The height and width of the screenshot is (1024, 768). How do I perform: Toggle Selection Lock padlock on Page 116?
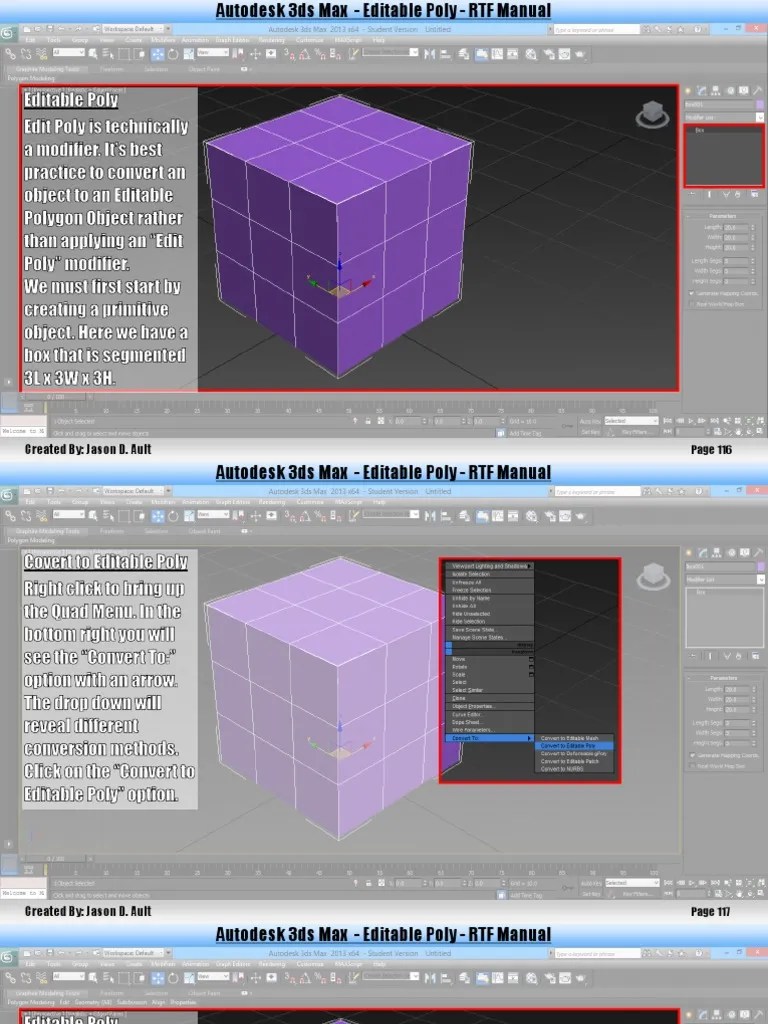(x=368, y=421)
